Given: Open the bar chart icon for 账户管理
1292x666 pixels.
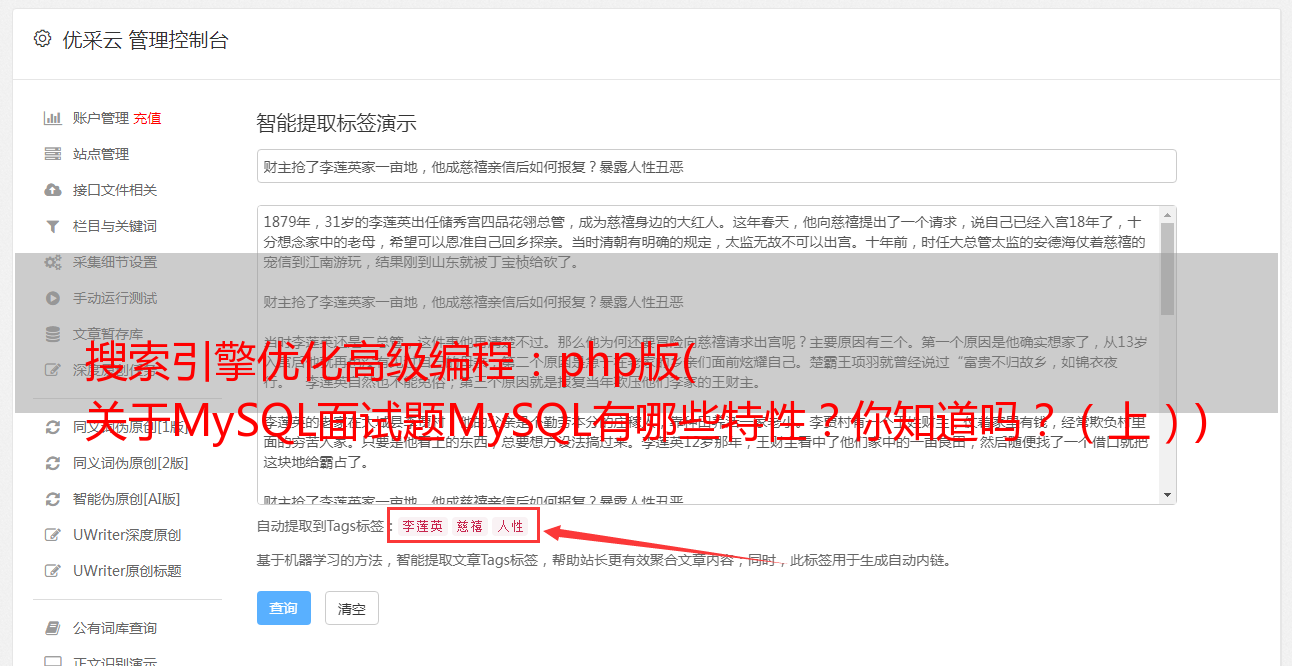Looking at the screenshot, I should coord(52,118).
